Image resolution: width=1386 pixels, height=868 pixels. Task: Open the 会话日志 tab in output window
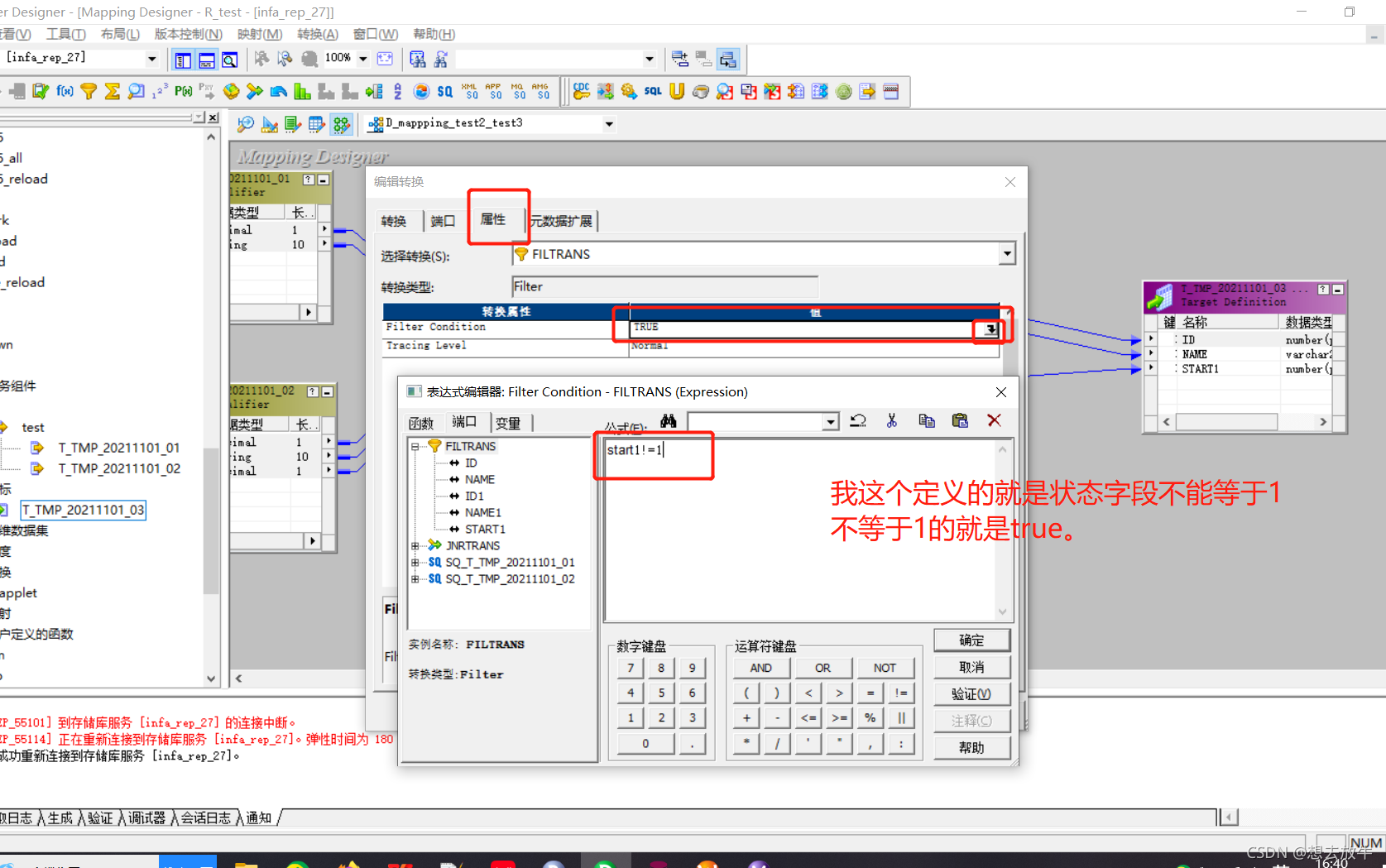coord(206,818)
